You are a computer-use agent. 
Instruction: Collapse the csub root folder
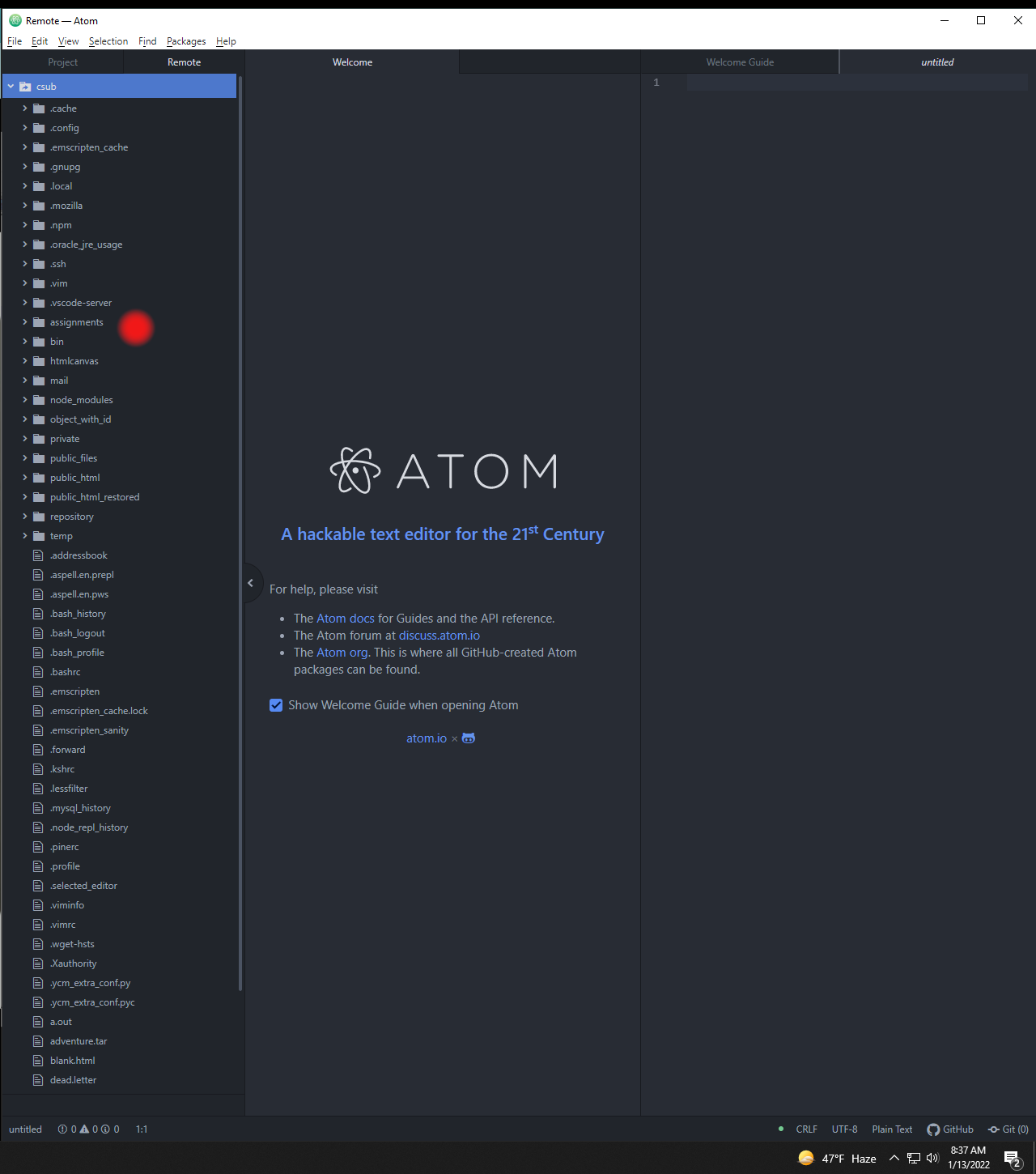pos(11,87)
